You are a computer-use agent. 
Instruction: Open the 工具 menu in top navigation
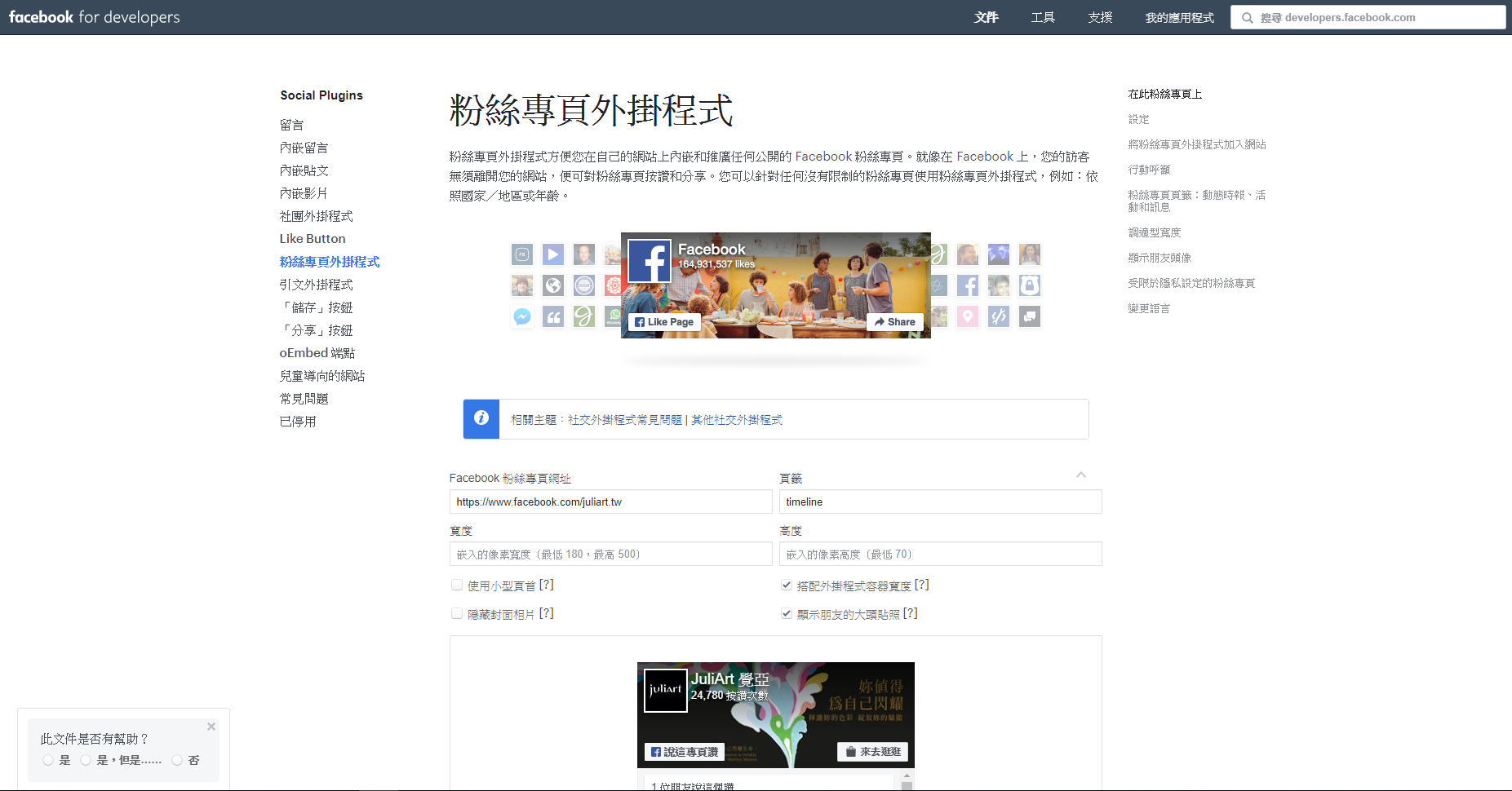1042,17
